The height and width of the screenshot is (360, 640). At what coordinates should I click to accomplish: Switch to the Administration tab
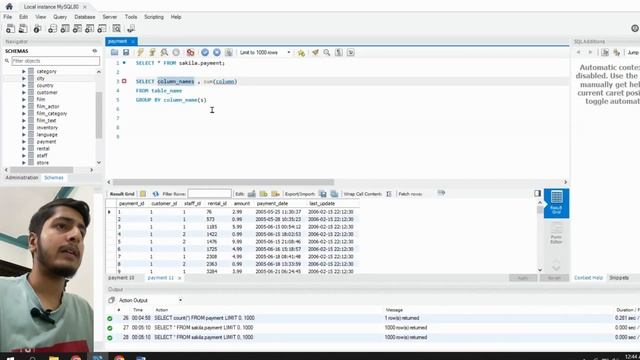point(22,178)
